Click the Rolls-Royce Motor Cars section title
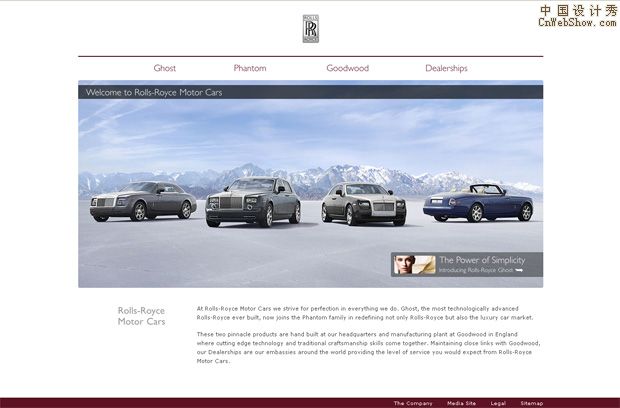620x408 pixels. (141, 316)
